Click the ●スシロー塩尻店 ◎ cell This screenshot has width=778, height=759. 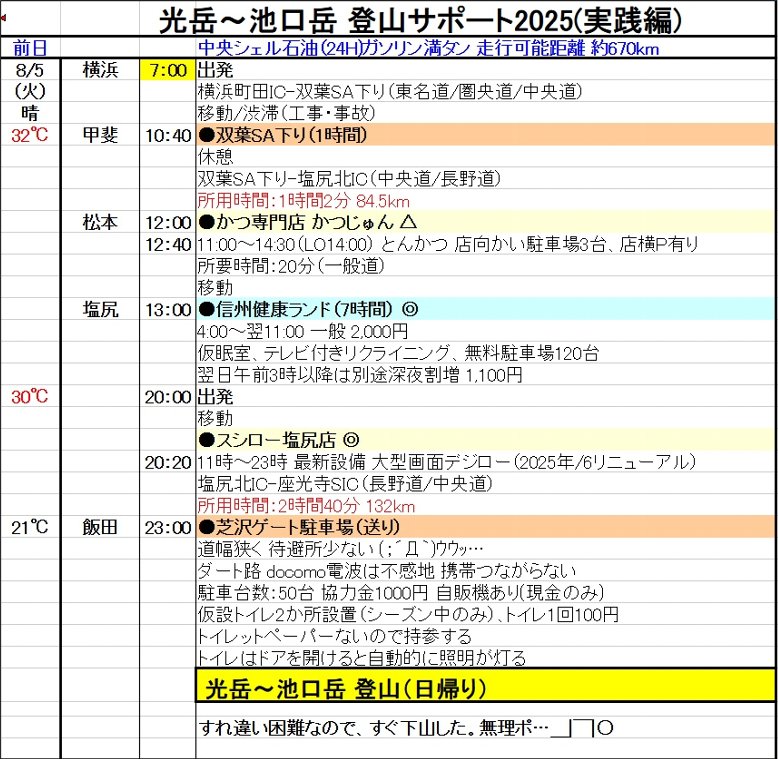coord(485,440)
